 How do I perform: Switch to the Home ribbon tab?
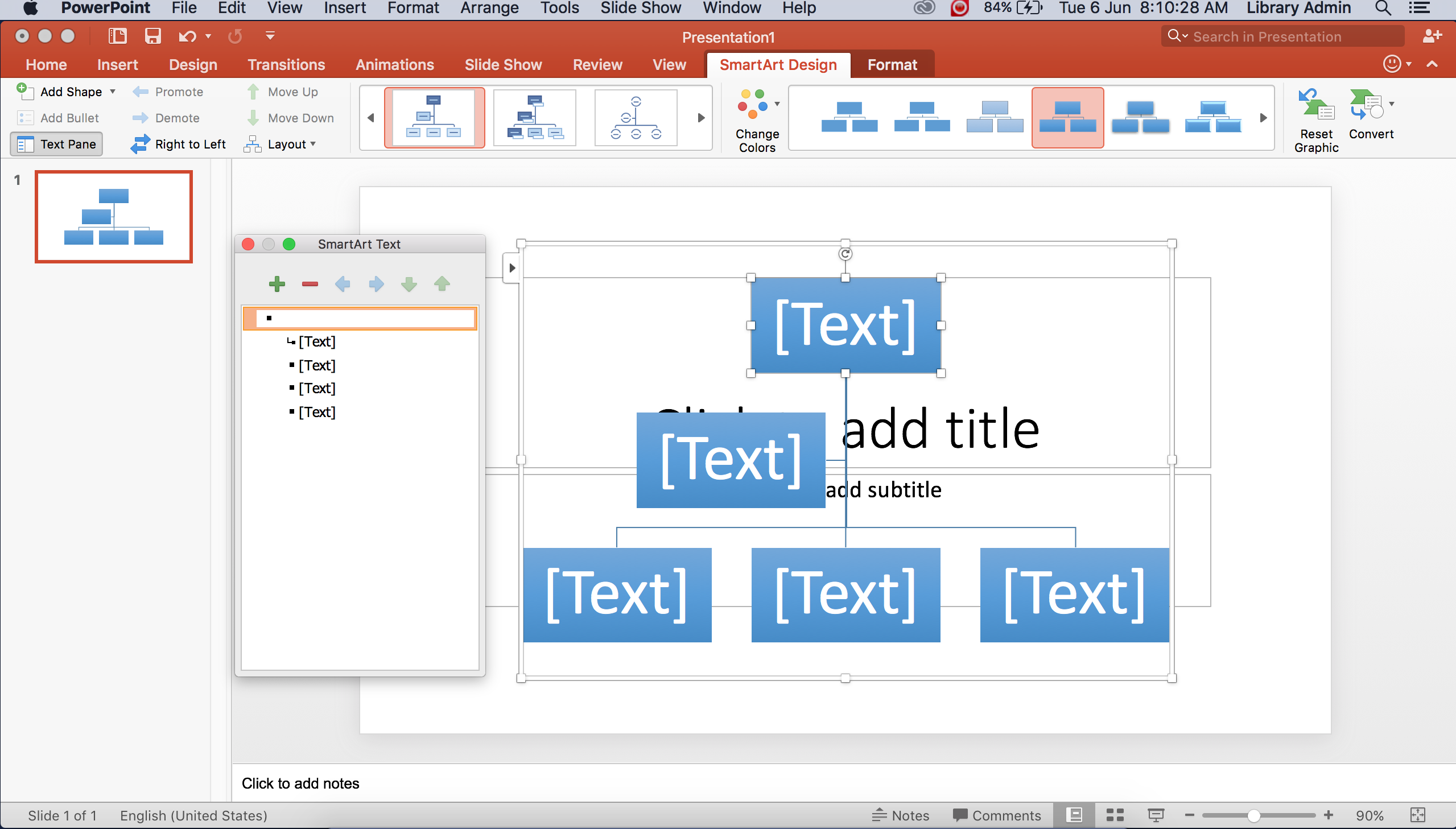pos(46,65)
